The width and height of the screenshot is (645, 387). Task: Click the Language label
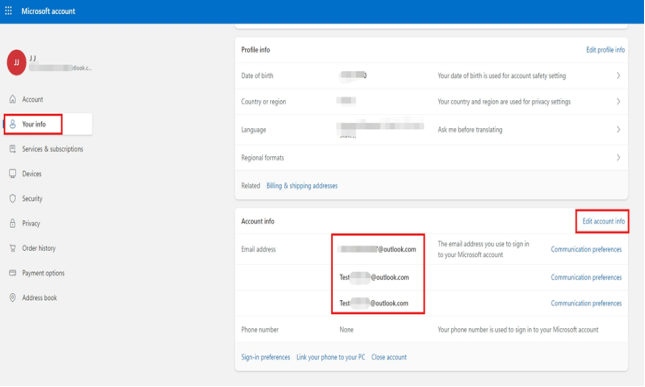click(x=253, y=130)
